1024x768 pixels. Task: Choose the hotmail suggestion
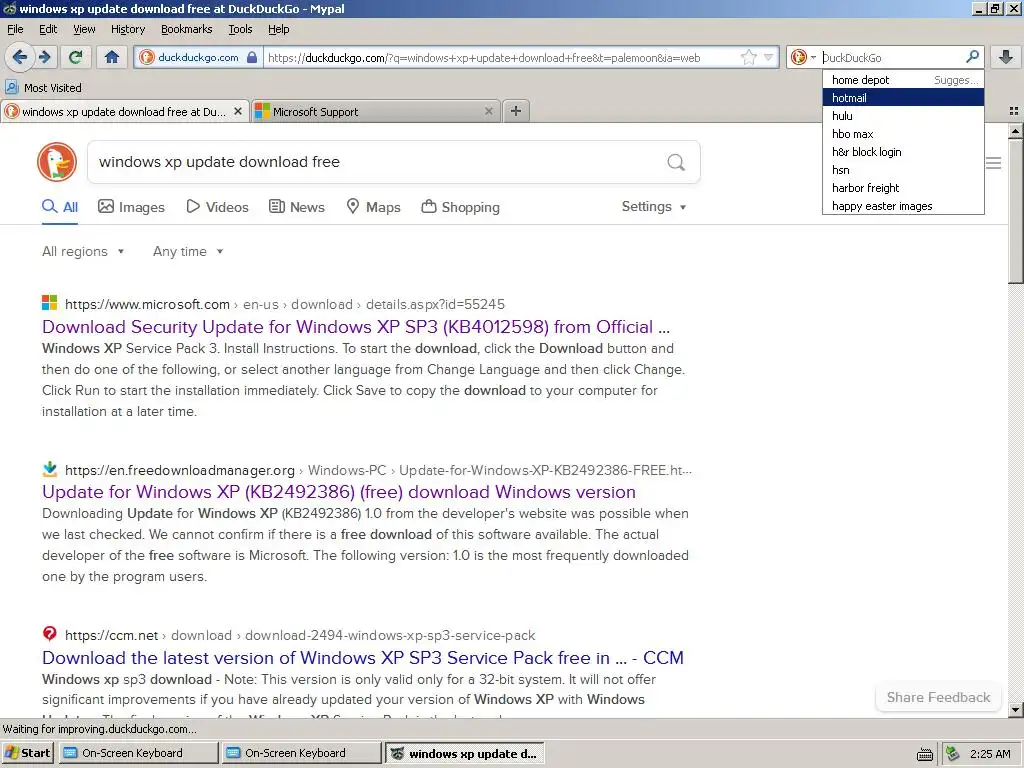[903, 98]
